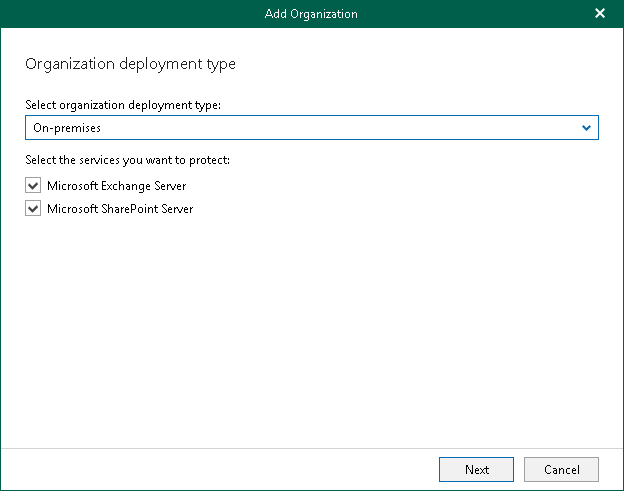624x491 pixels.
Task: Click the Organization deployment type heading
Action: pos(130,64)
